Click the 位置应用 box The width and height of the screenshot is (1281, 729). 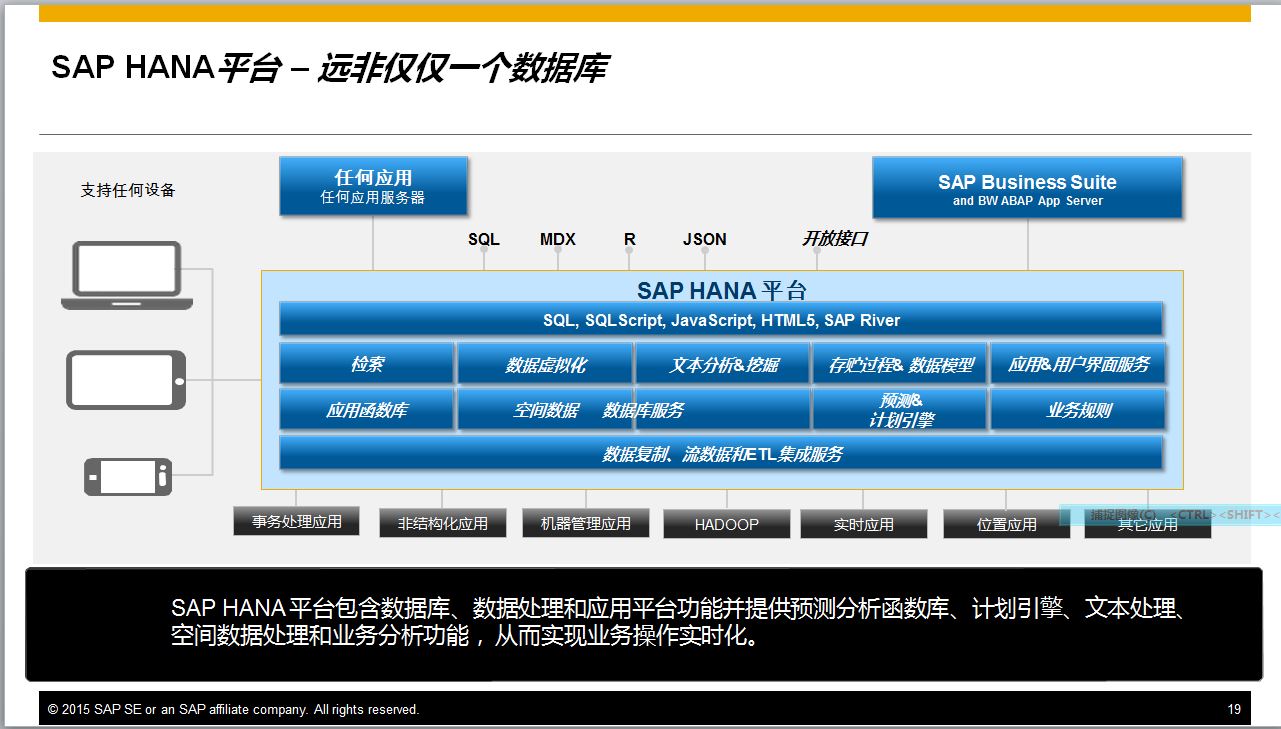point(1006,524)
